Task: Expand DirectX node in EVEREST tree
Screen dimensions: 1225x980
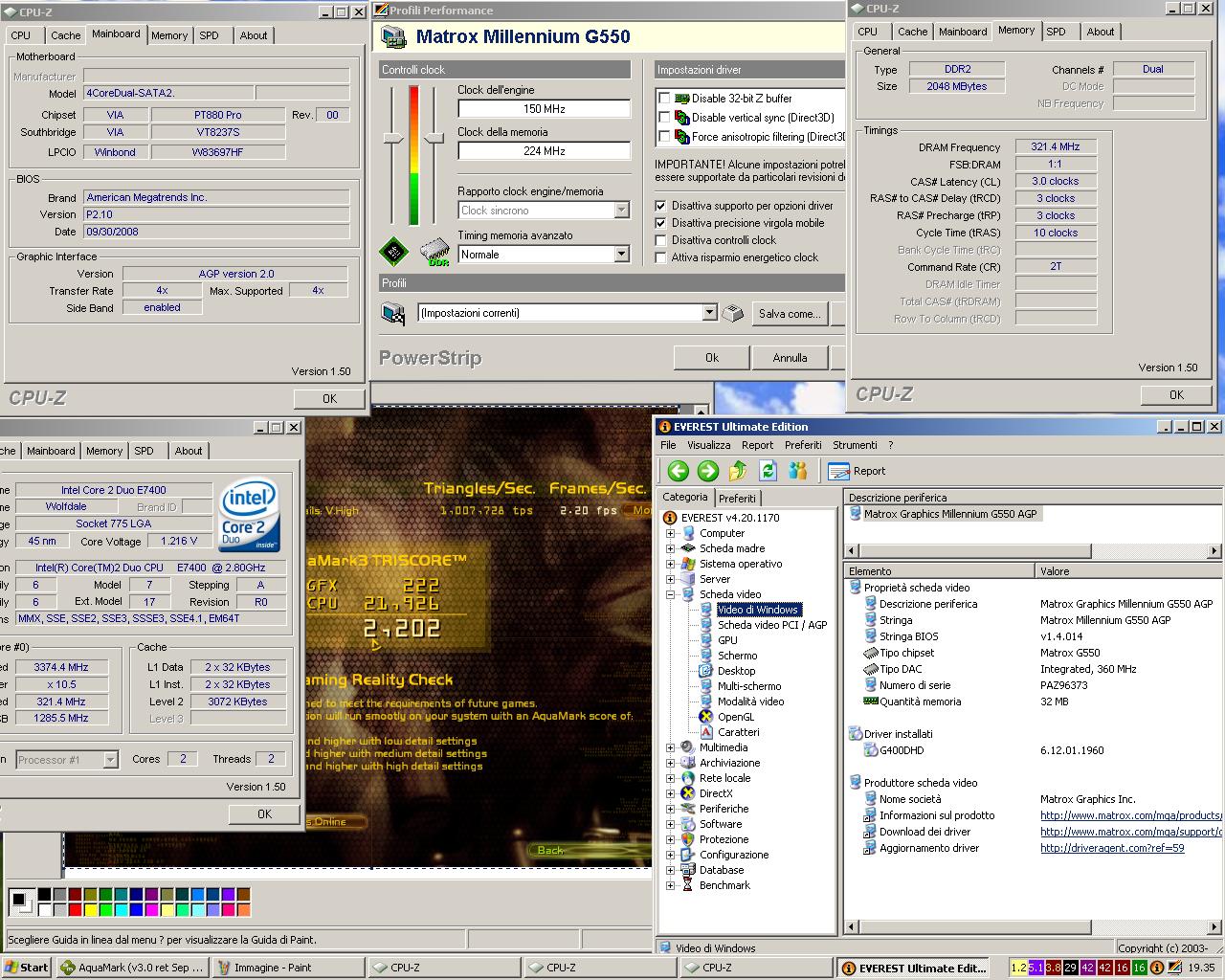Action: click(670, 793)
